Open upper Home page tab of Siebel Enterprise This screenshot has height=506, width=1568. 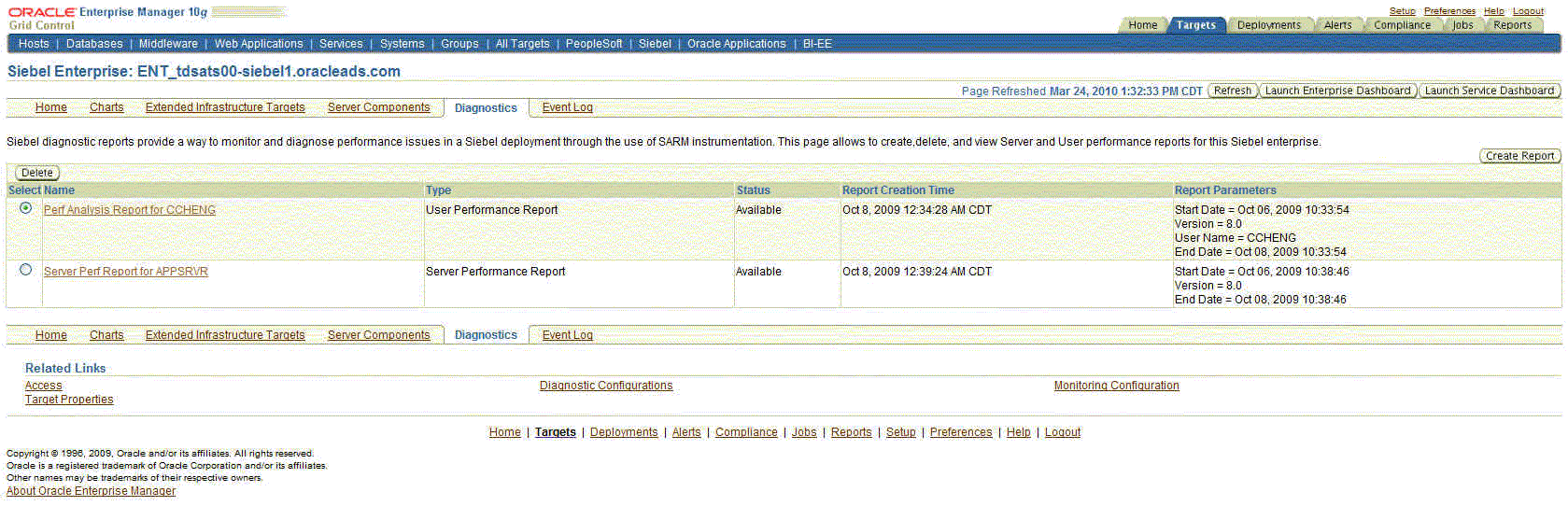[x=51, y=107]
